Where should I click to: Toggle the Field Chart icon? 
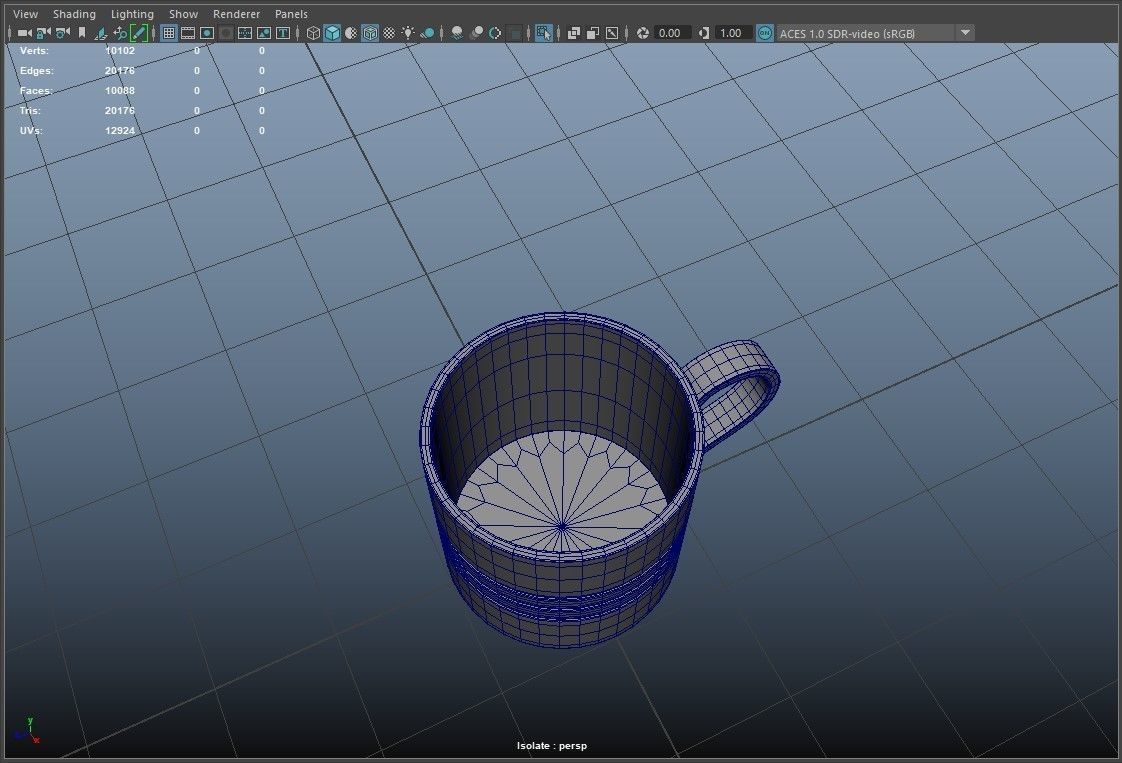pyautogui.click(x=245, y=33)
